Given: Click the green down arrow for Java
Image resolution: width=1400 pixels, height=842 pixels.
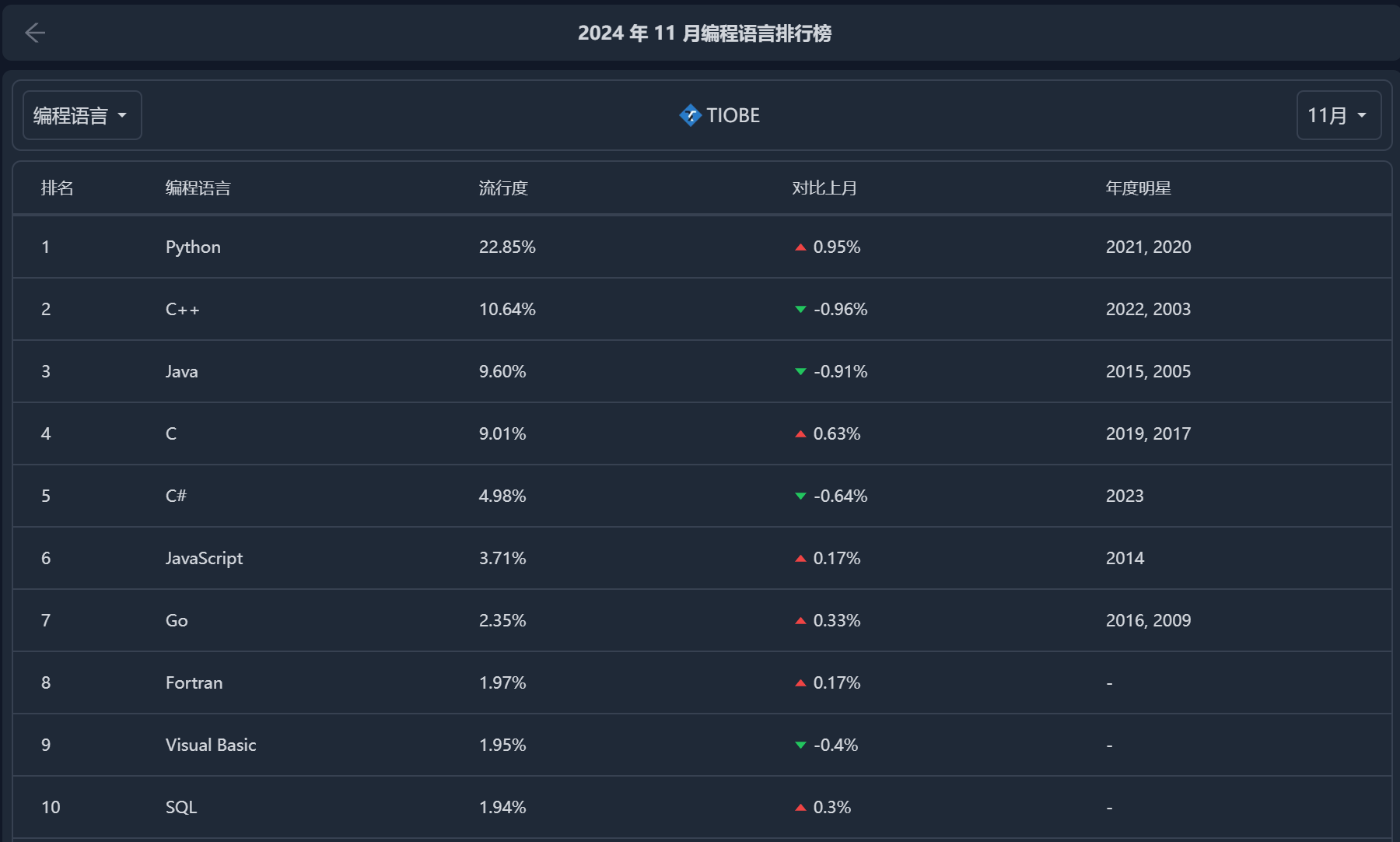Looking at the screenshot, I should (800, 372).
